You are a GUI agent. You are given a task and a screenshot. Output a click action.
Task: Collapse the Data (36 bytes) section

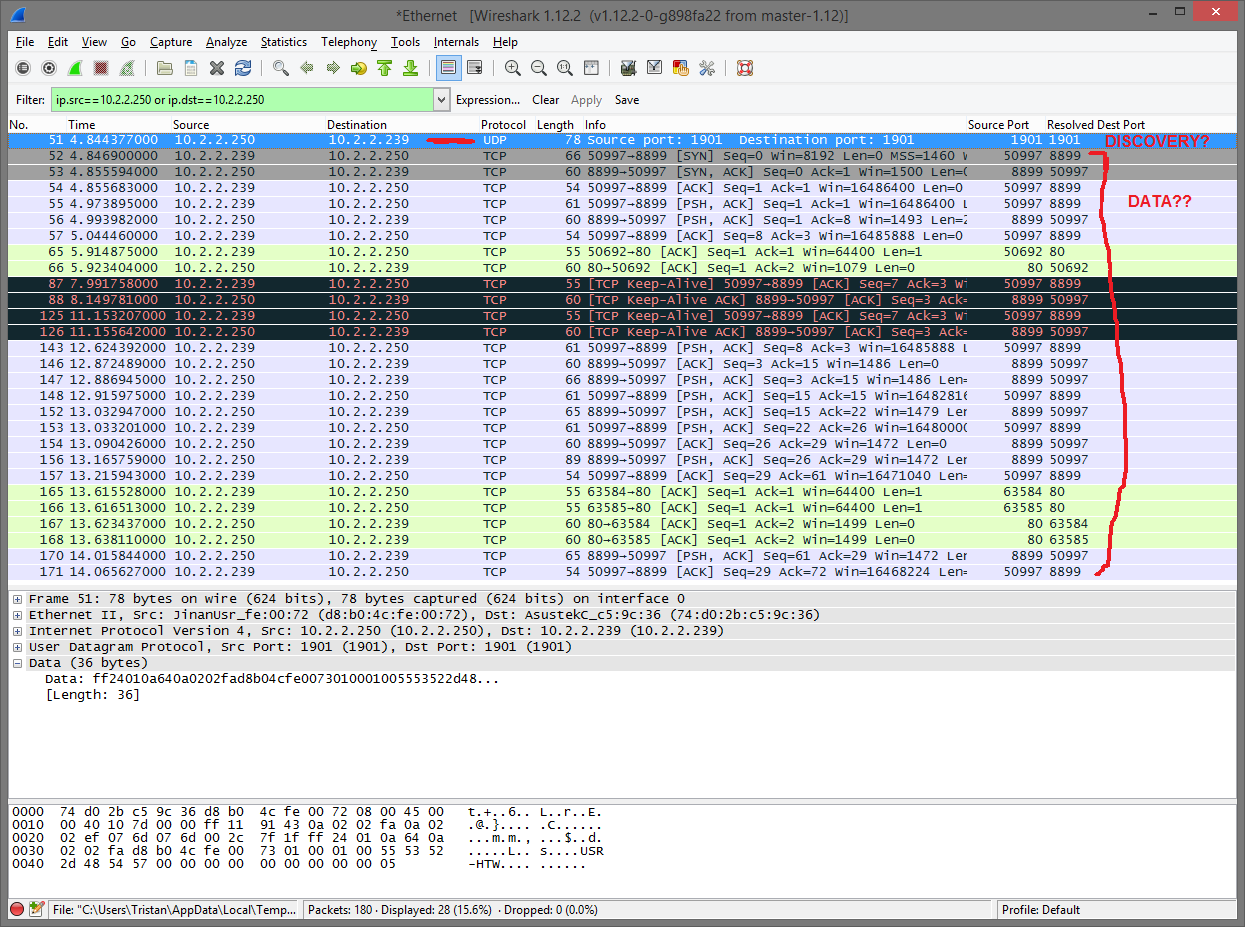[x=17, y=662]
